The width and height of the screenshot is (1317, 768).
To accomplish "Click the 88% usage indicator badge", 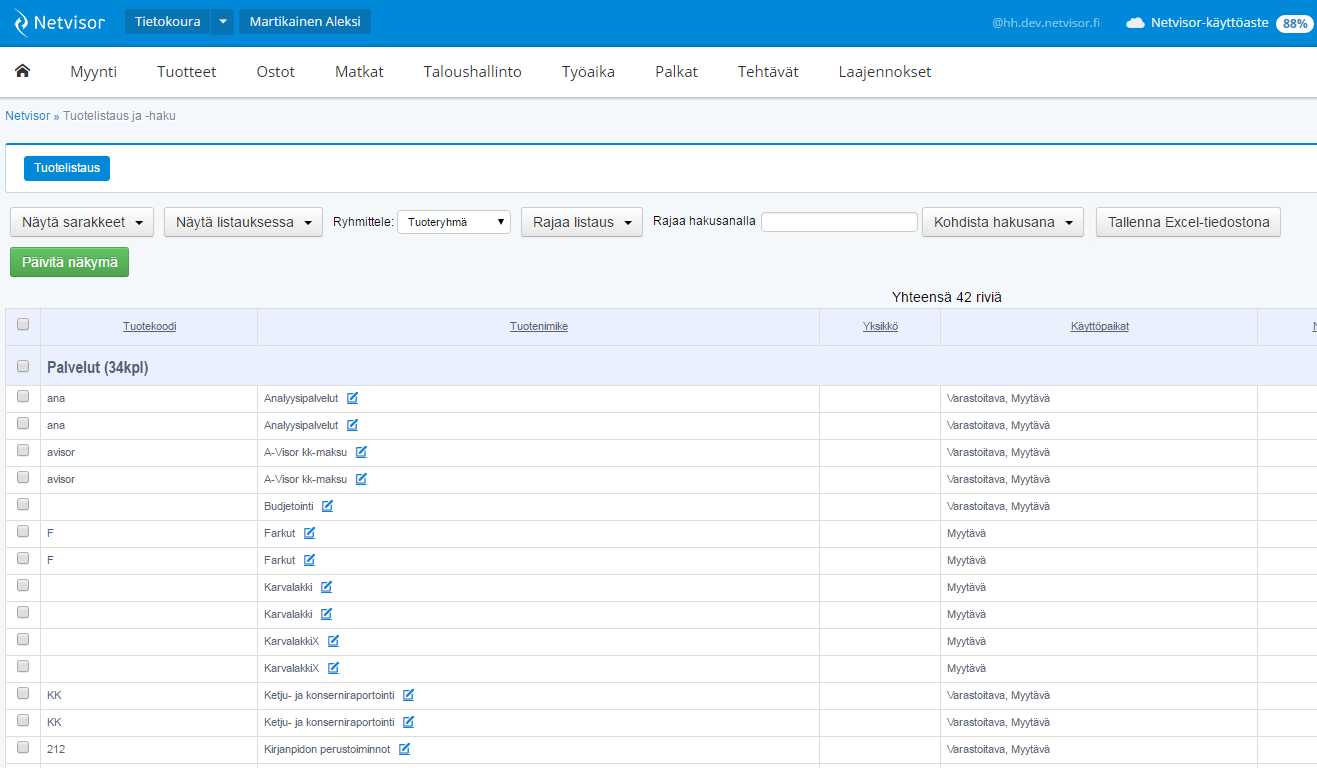I will pos(1294,23).
